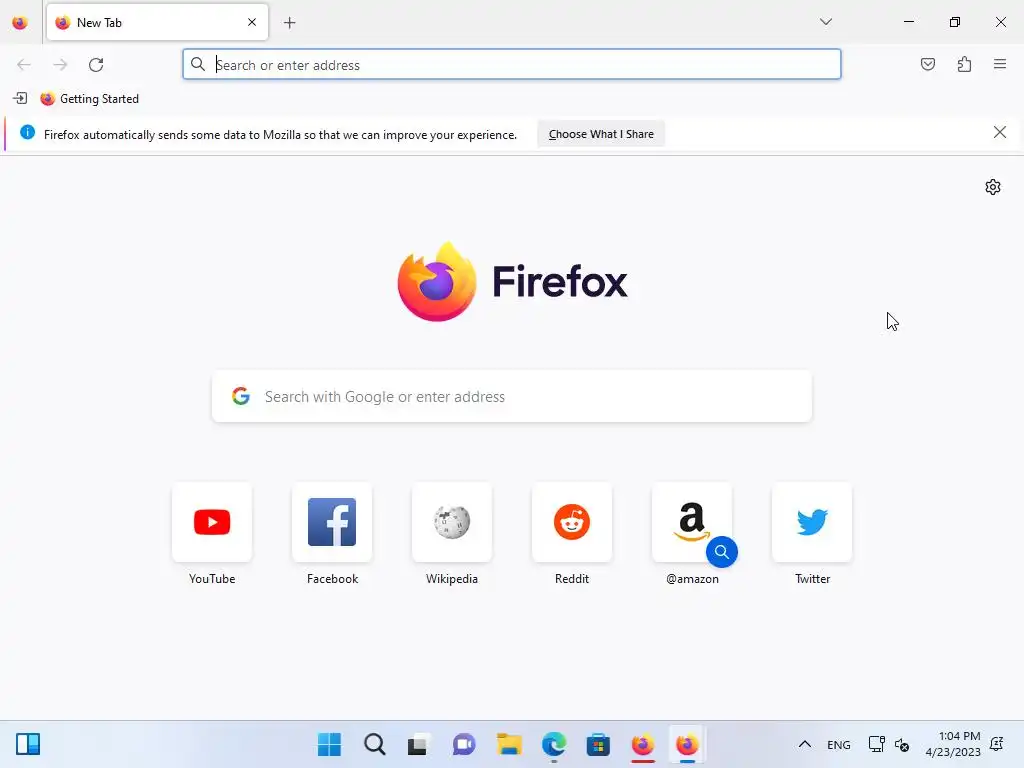Image resolution: width=1024 pixels, height=768 pixels.
Task: Switch to first Firefox taskbar icon
Action: click(643, 744)
